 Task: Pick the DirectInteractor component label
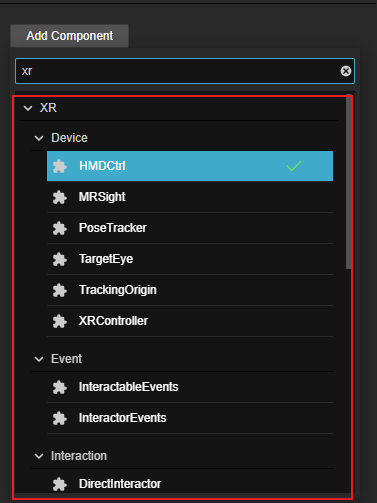(120, 484)
